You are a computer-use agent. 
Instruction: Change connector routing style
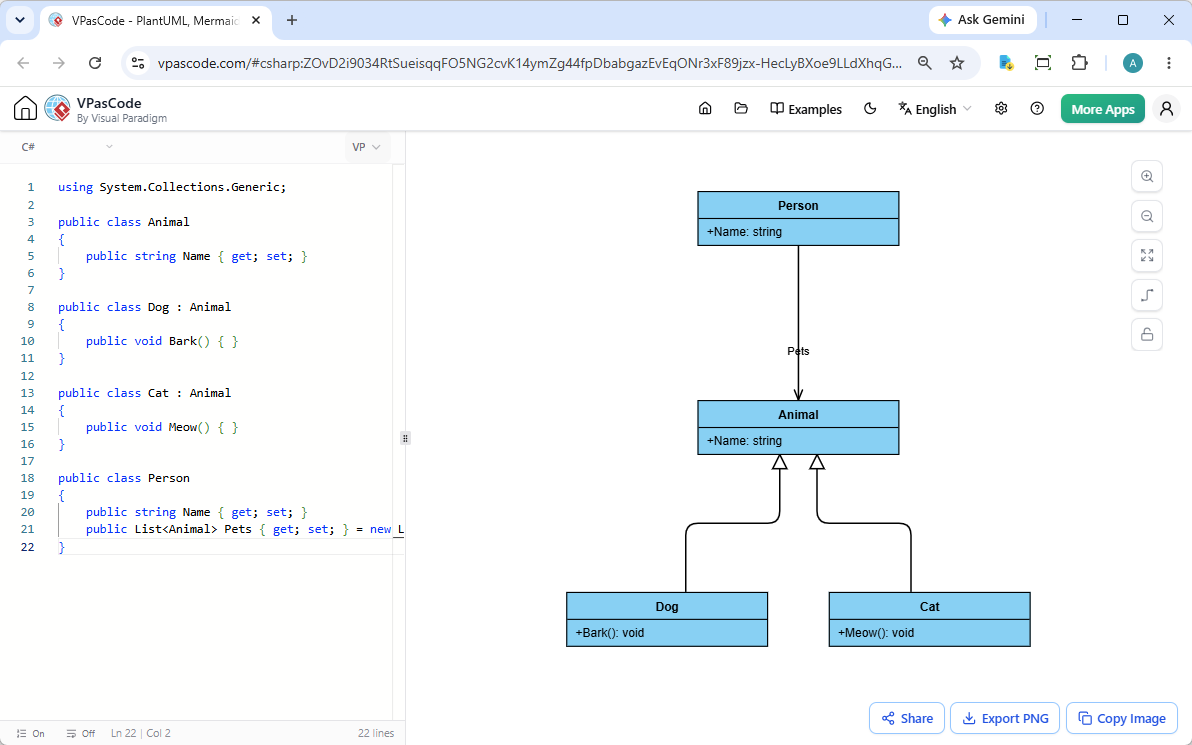pyautogui.click(x=1147, y=295)
